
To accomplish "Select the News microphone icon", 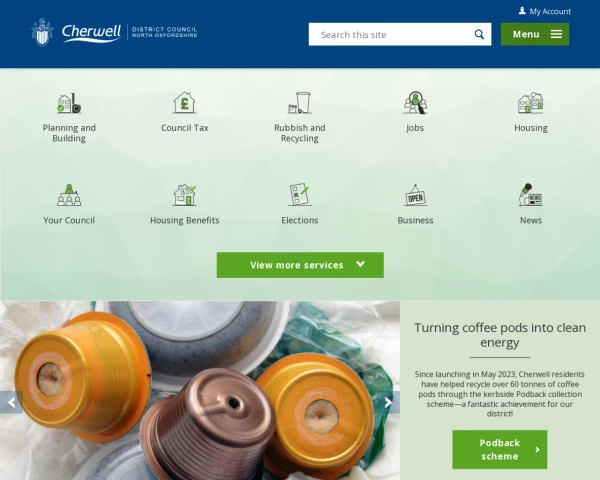I will coord(531,195).
